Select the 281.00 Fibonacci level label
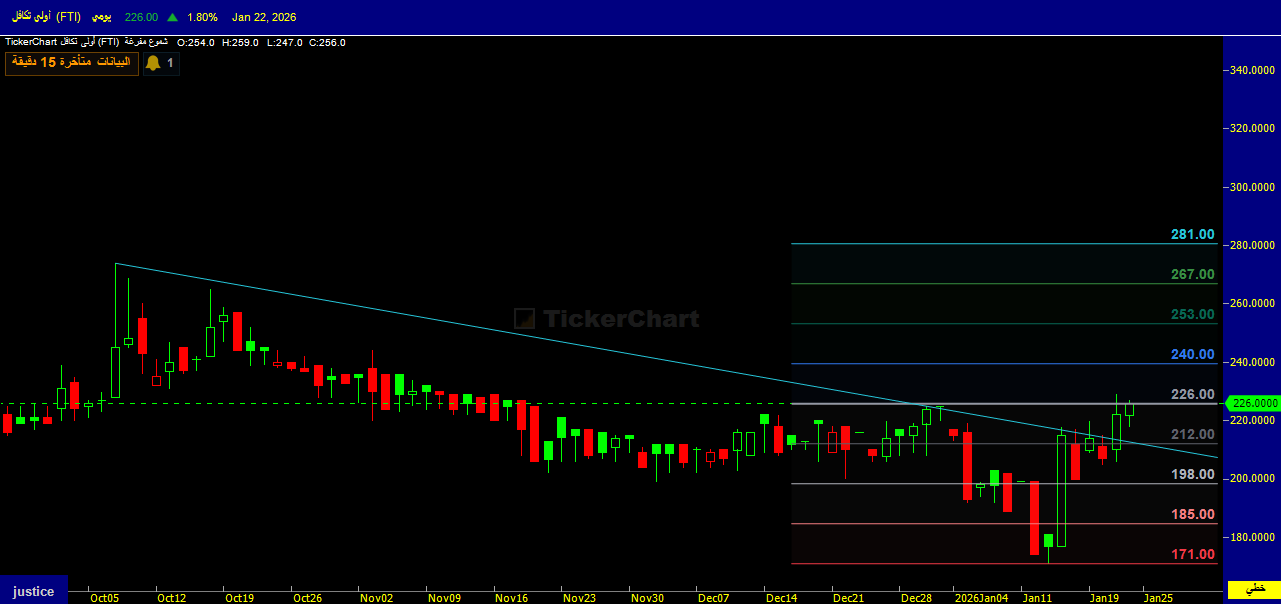1281x604 pixels. [1192, 235]
